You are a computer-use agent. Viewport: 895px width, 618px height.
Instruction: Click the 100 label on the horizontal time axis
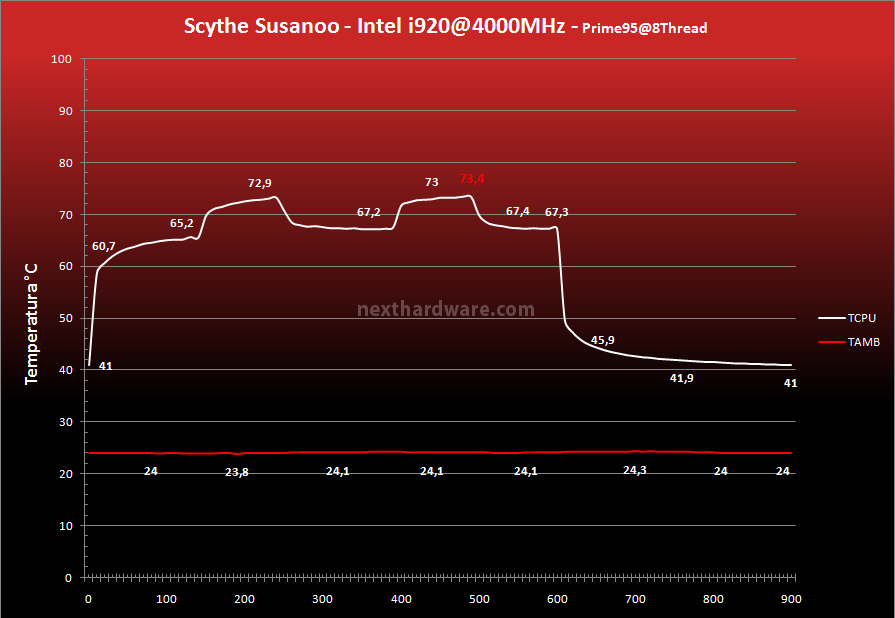pyautogui.click(x=166, y=599)
